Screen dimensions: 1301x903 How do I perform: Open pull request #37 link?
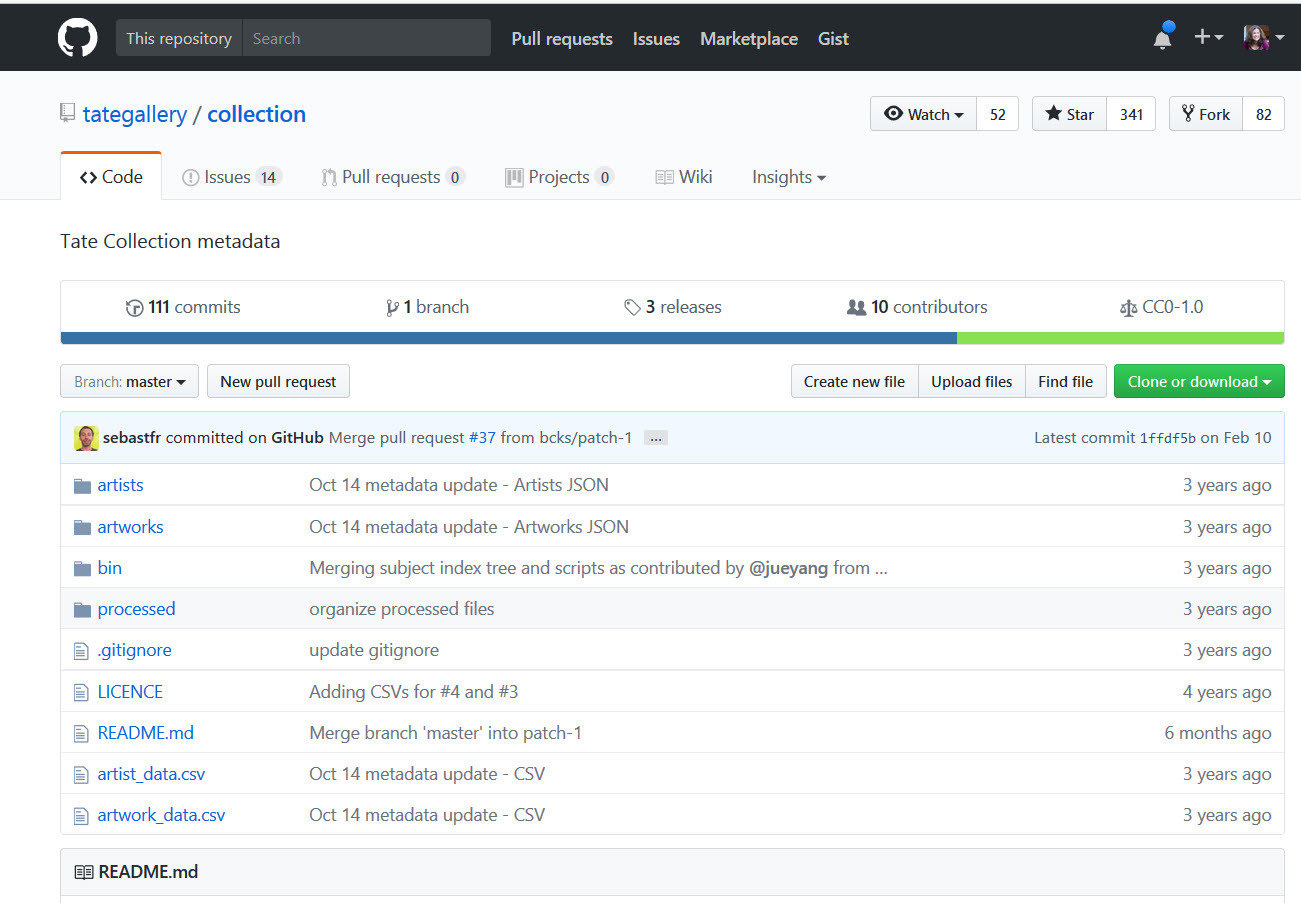click(x=482, y=438)
